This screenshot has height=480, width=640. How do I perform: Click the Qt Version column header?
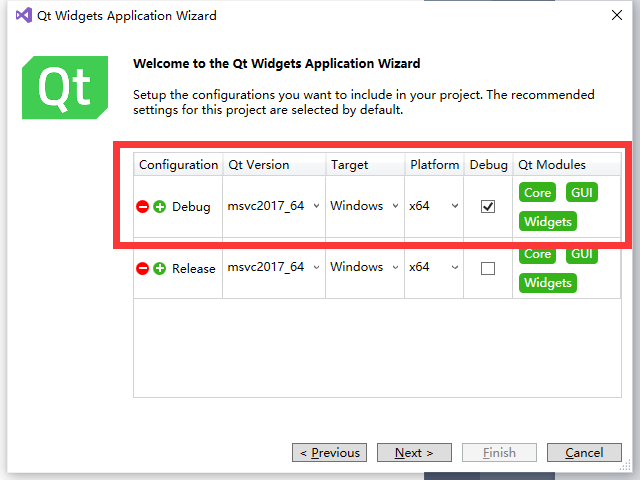point(274,164)
